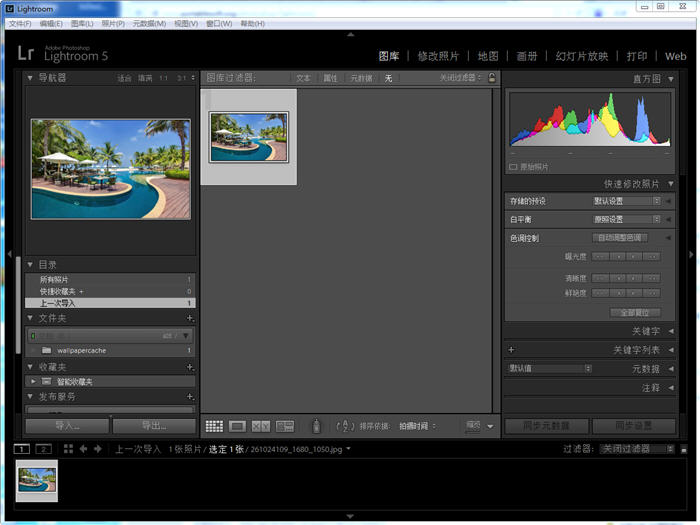Screen dimensions: 700x525
Task: Add a new folder with plus icon
Action: [190, 318]
